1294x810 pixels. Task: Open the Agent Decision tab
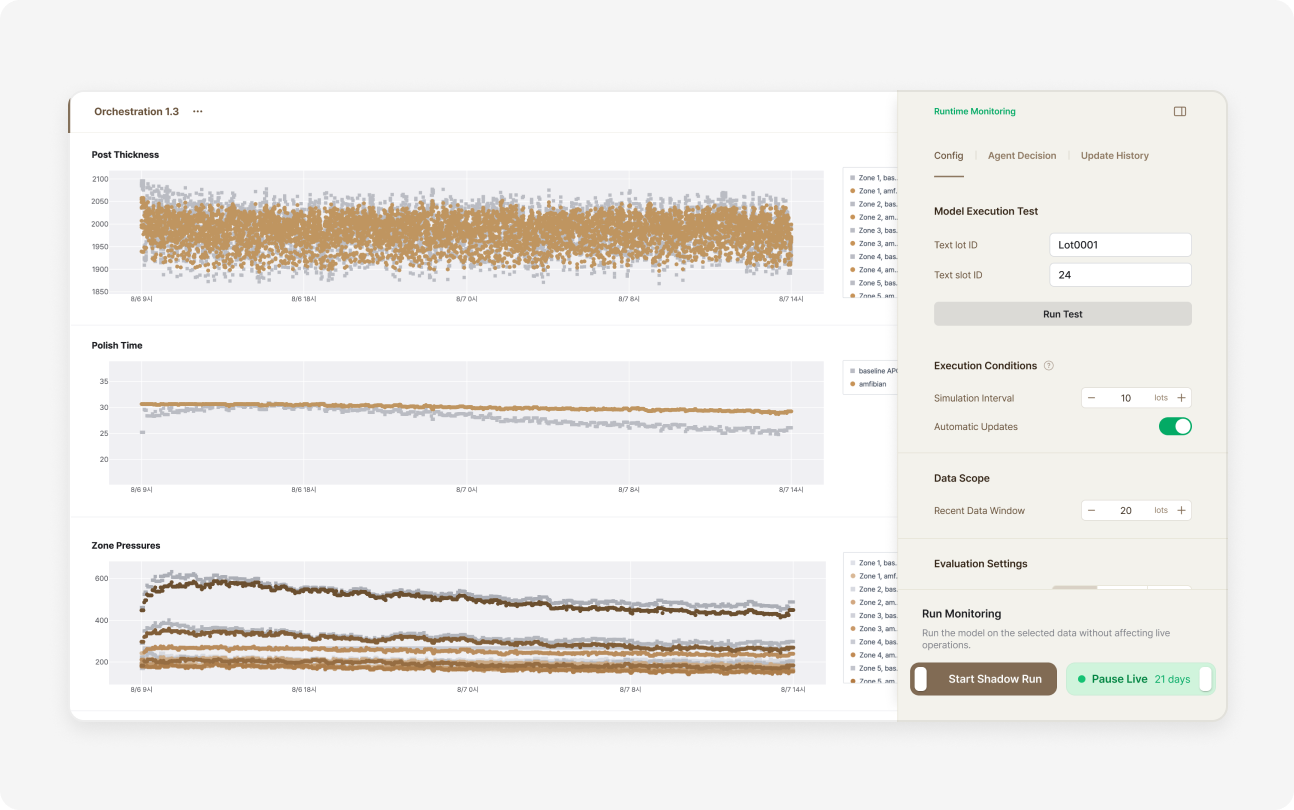(1022, 156)
